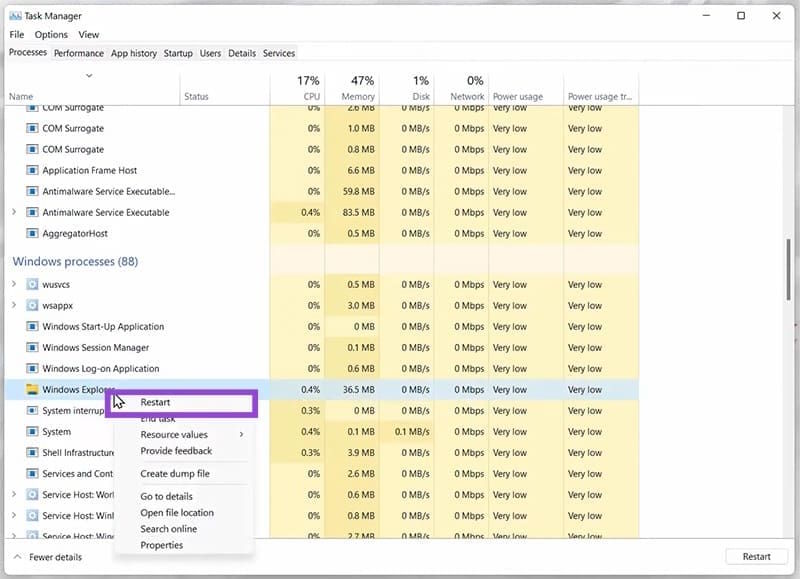Click the Windows Explorer folder icon
This screenshot has width=800, height=579.
tap(34, 389)
